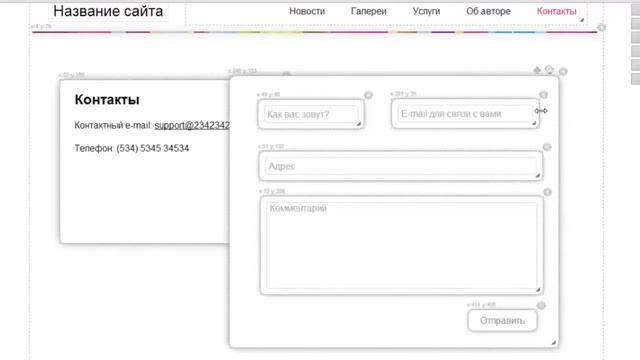Open the Новости menu item
This screenshot has height=360, width=640.
307,11
